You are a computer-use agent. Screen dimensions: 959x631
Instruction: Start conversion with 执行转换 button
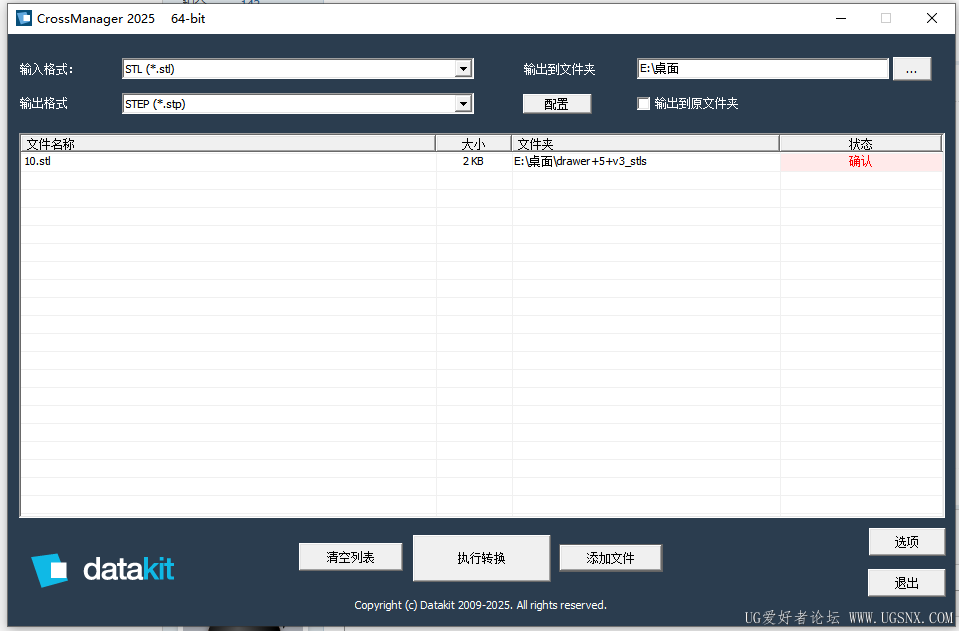point(481,558)
